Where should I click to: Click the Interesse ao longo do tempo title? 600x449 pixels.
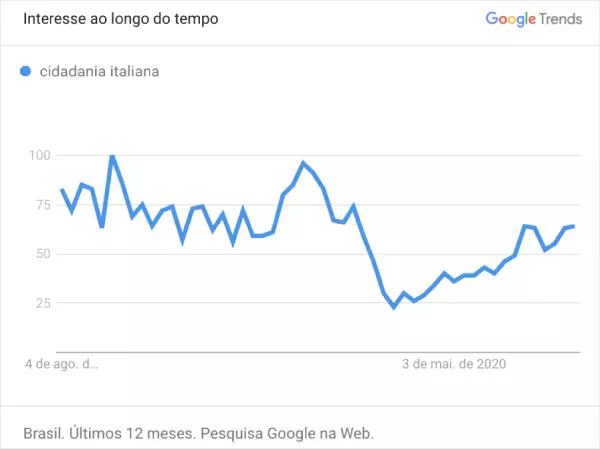point(121,19)
